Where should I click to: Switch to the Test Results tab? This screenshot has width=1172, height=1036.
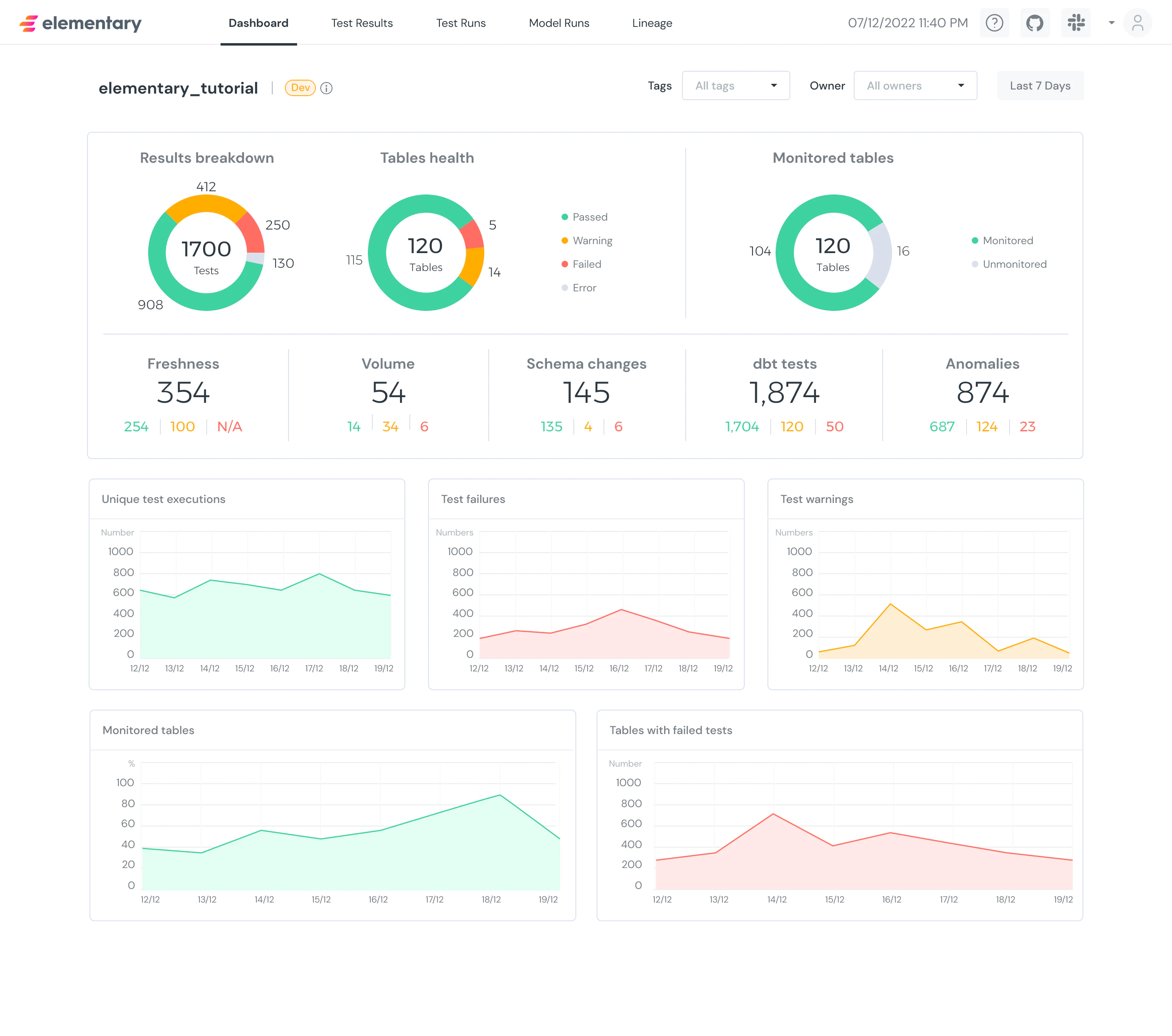362,23
